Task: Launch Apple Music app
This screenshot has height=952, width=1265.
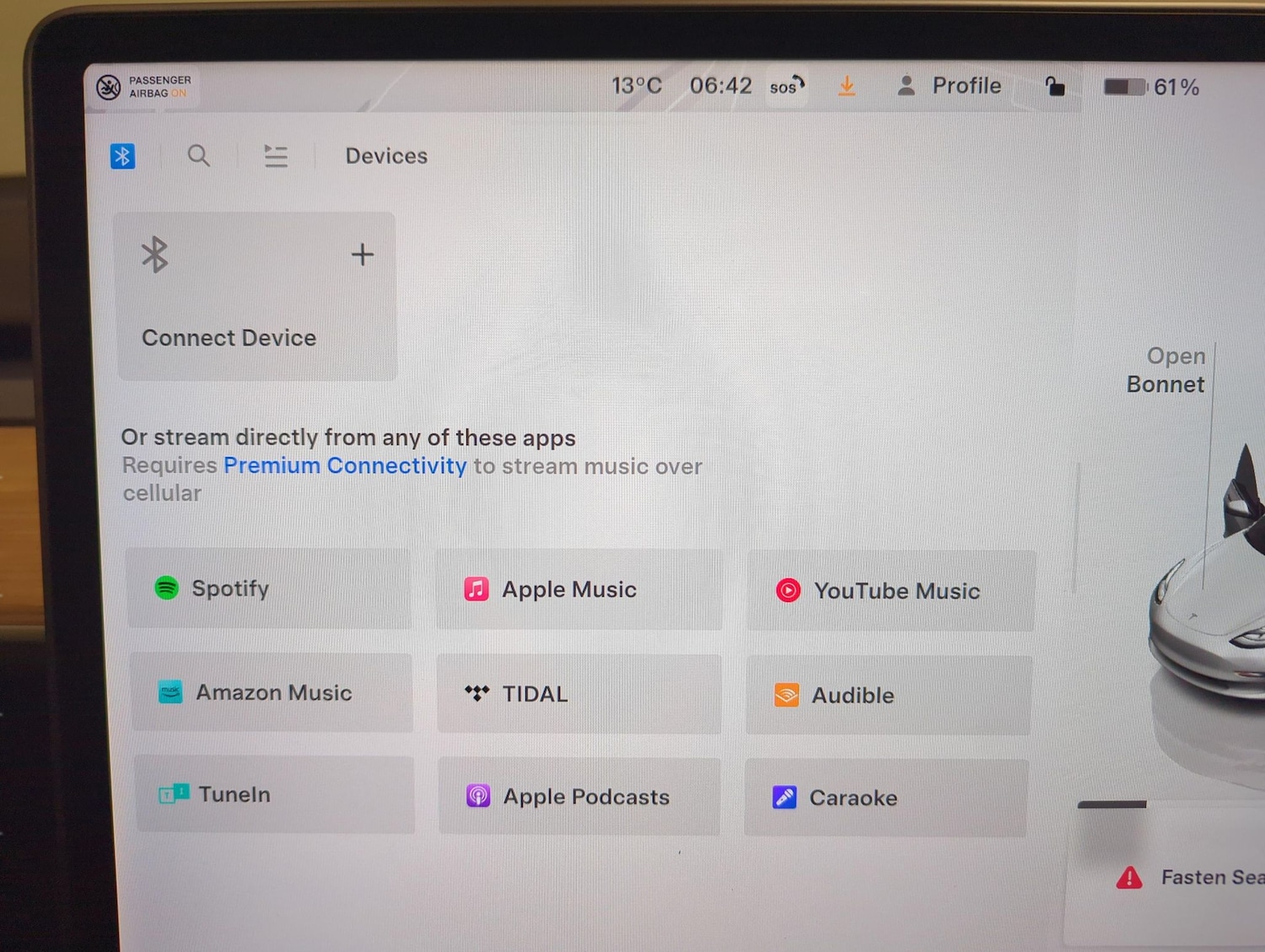Action: tap(579, 589)
